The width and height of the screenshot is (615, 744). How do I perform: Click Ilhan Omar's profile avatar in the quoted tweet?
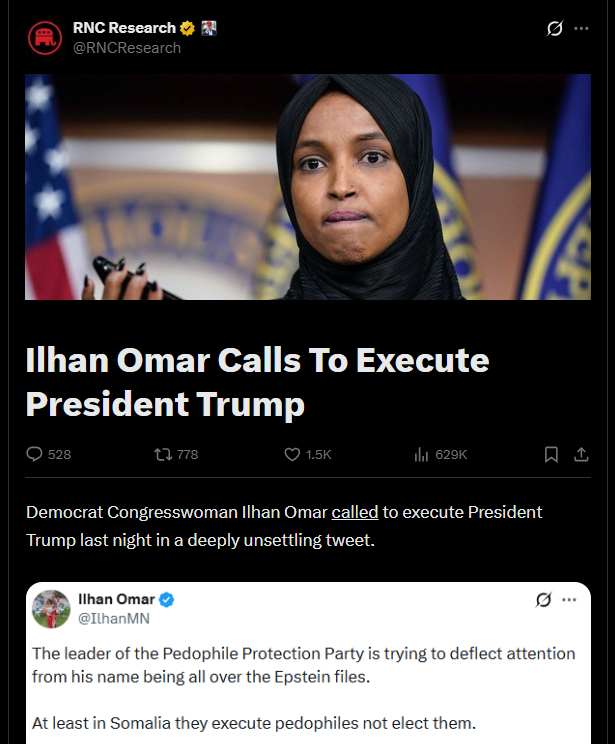point(51,609)
